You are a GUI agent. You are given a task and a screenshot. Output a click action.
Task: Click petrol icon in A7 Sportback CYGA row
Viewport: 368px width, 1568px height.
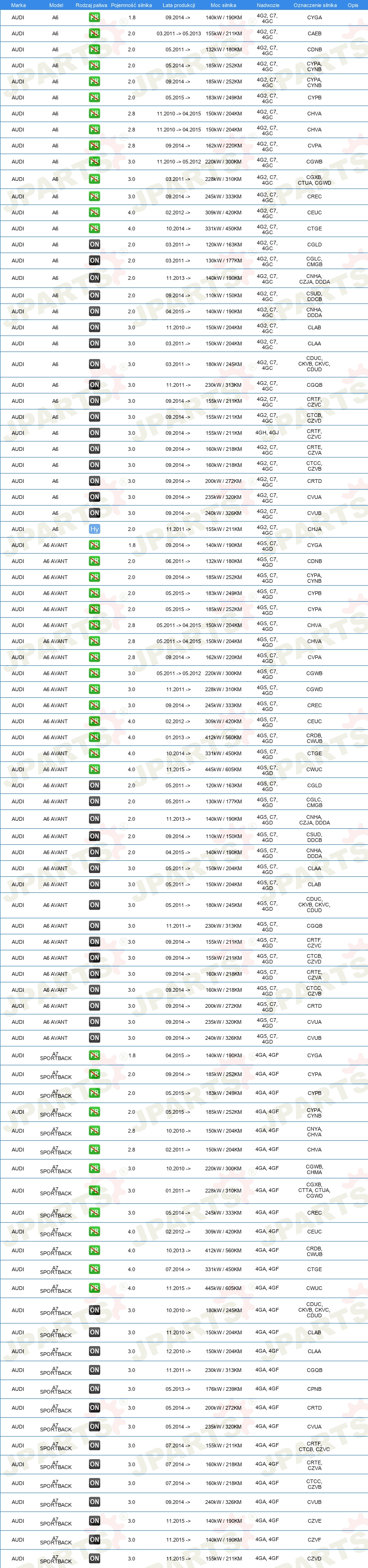point(94,1055)
